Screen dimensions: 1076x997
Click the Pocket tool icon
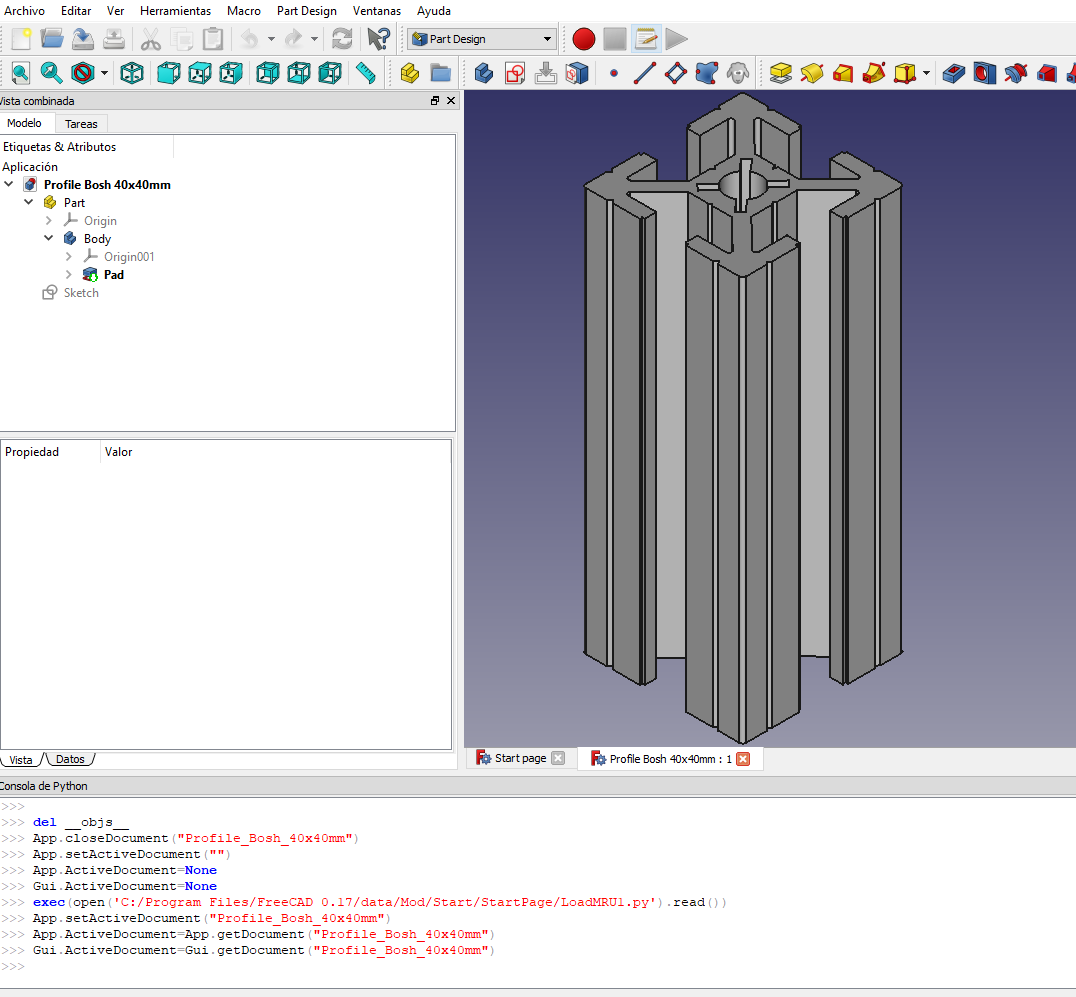[x=953, y=73]
